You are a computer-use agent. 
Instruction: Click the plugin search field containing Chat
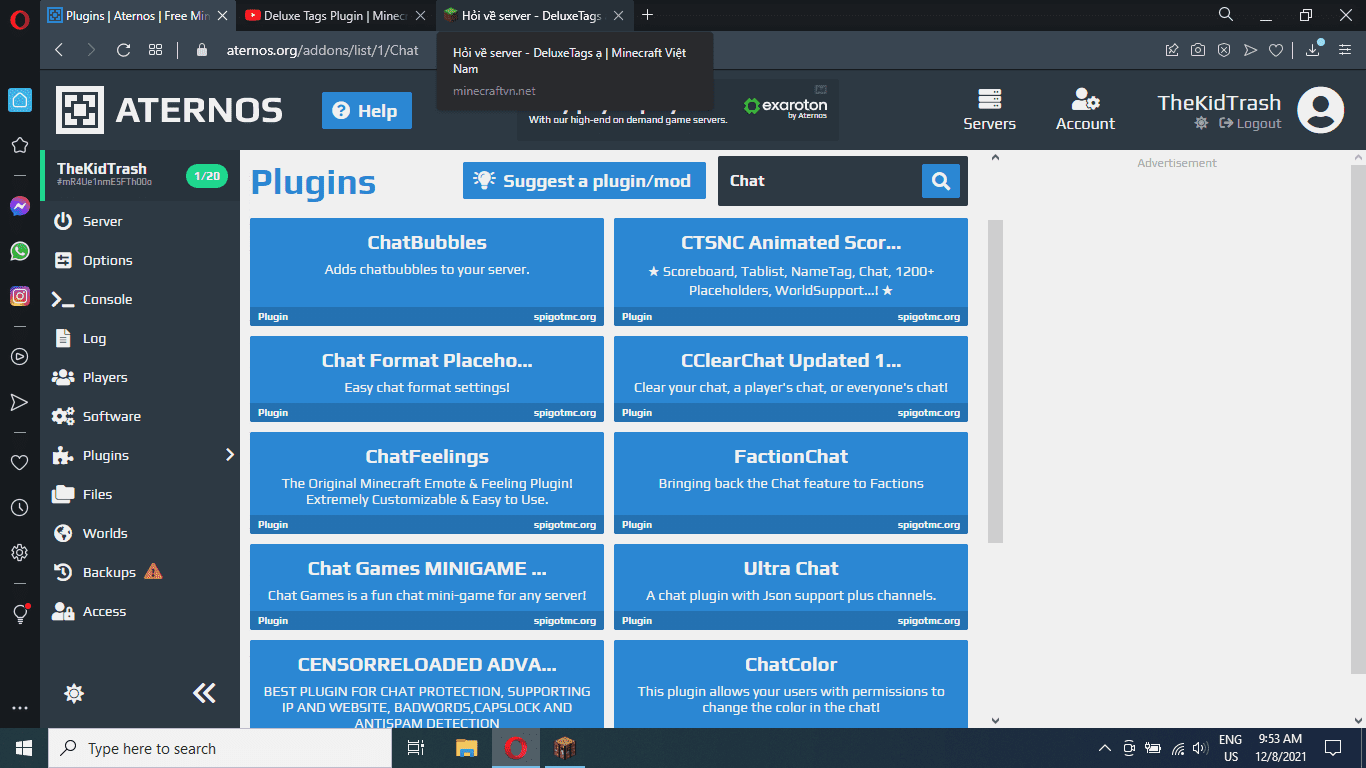coord(820,181)
